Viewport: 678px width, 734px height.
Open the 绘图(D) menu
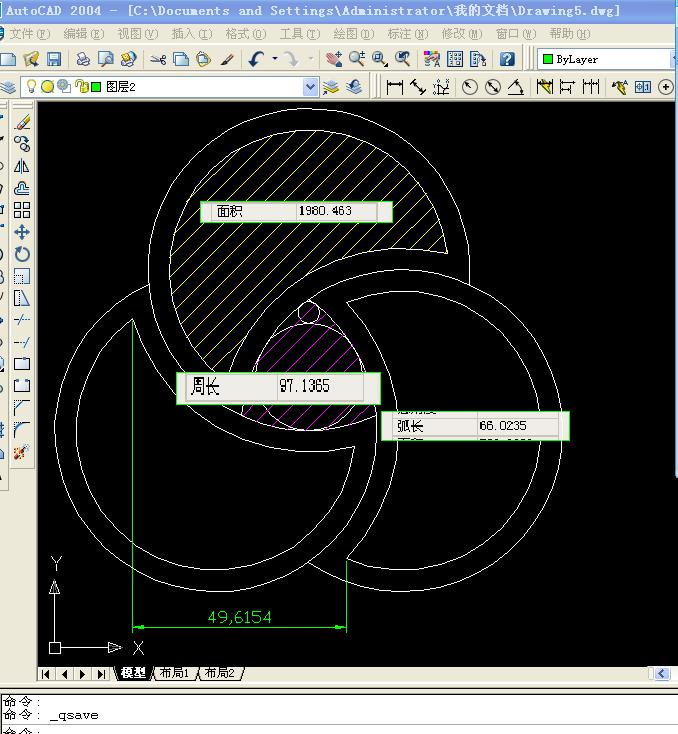click(x=354, y=34)
